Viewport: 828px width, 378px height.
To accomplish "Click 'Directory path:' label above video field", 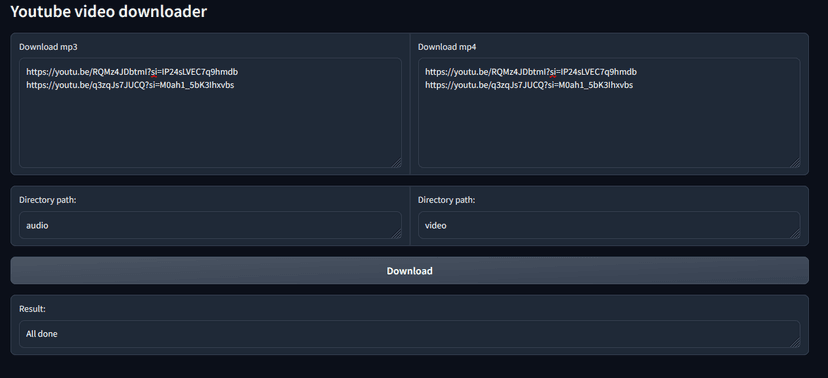I will coord(446,200).
